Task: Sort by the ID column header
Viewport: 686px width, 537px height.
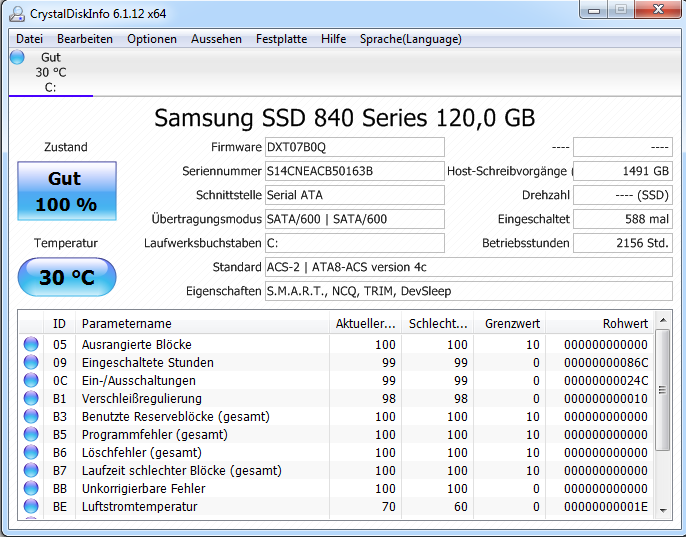Action: pos(59,323)
